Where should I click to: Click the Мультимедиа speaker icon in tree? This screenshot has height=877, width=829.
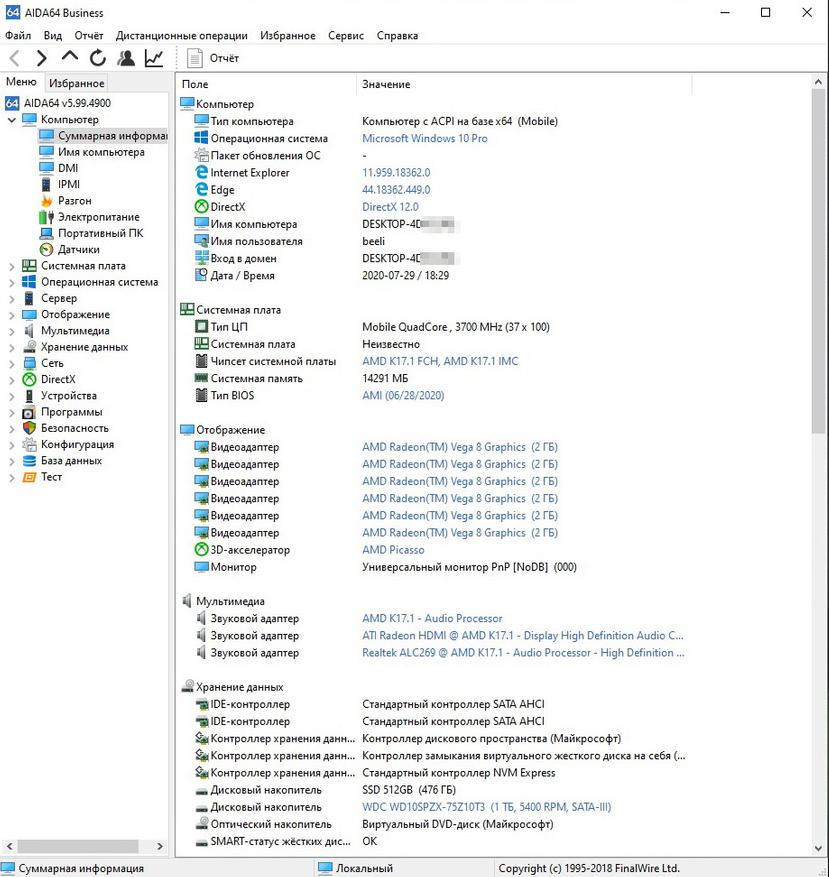click(x=29, y=331)
